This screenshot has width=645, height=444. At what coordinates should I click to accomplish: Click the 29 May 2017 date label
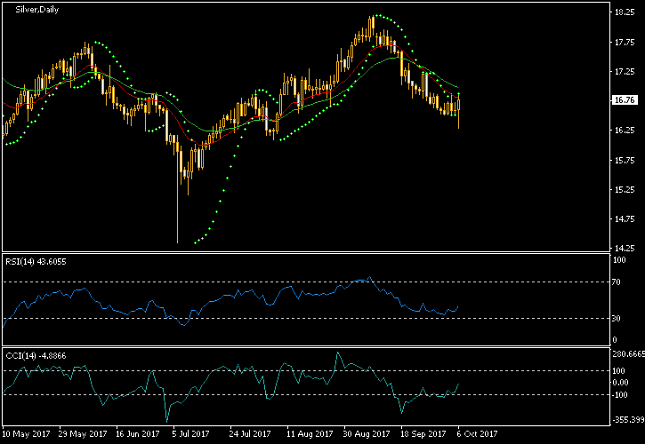click(83, 434)
